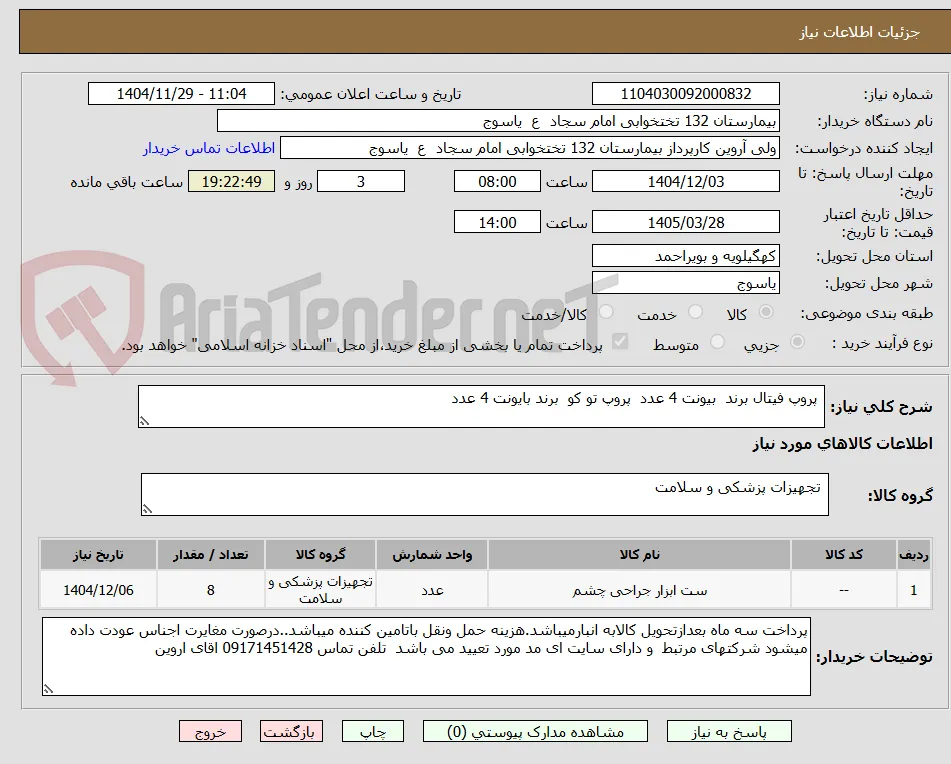Click the پاسخ به نیاز button
The height and width of the screenshot is (764, 951).
click(x=729, y=731)
